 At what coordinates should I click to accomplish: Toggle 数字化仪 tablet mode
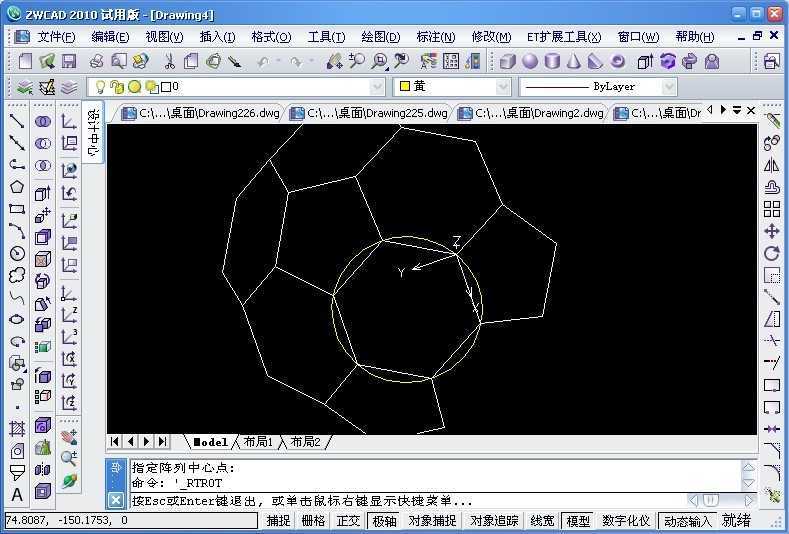pos(626,520)
